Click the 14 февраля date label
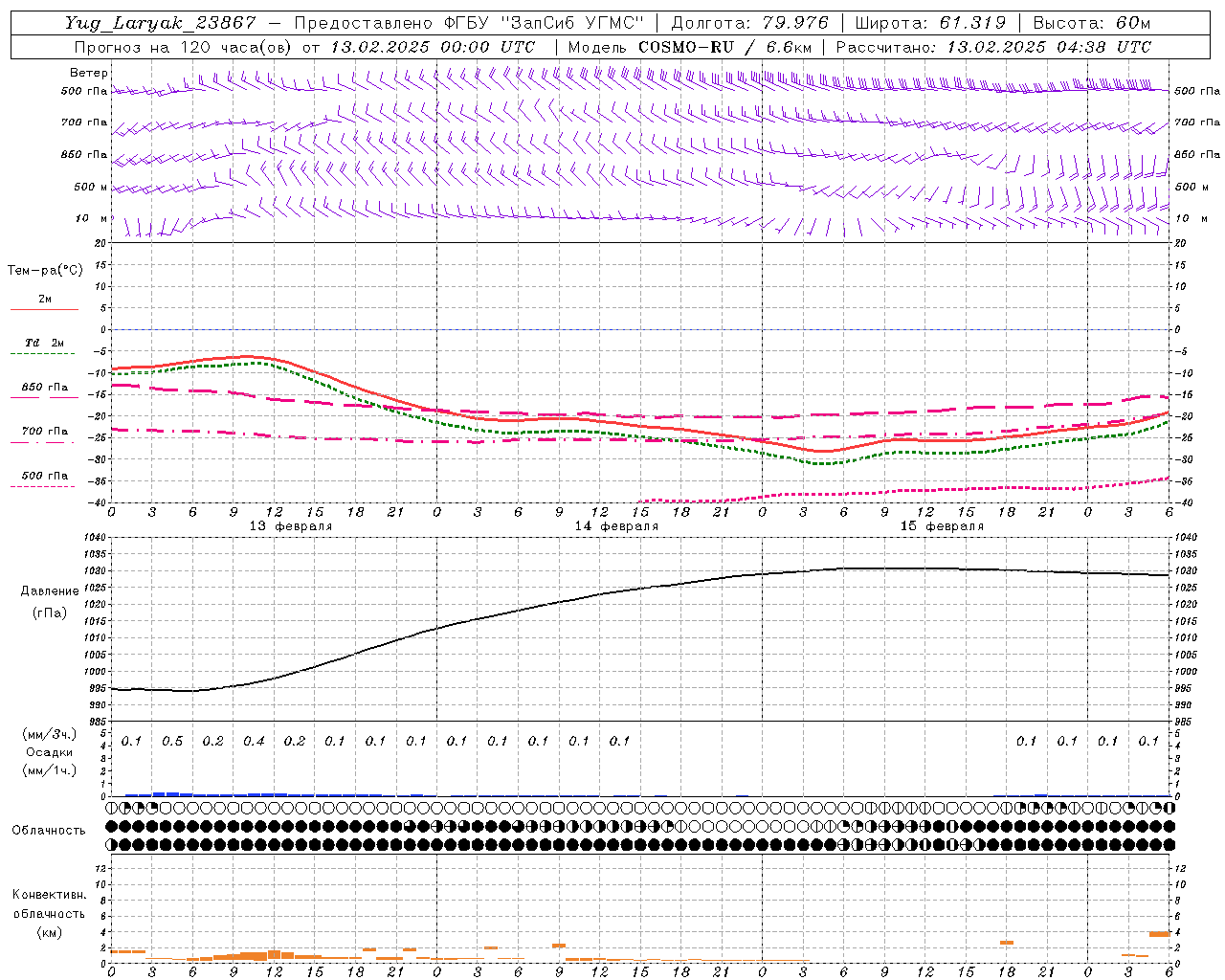Screen dimensions: 1225x980 (x=616, y=526)
